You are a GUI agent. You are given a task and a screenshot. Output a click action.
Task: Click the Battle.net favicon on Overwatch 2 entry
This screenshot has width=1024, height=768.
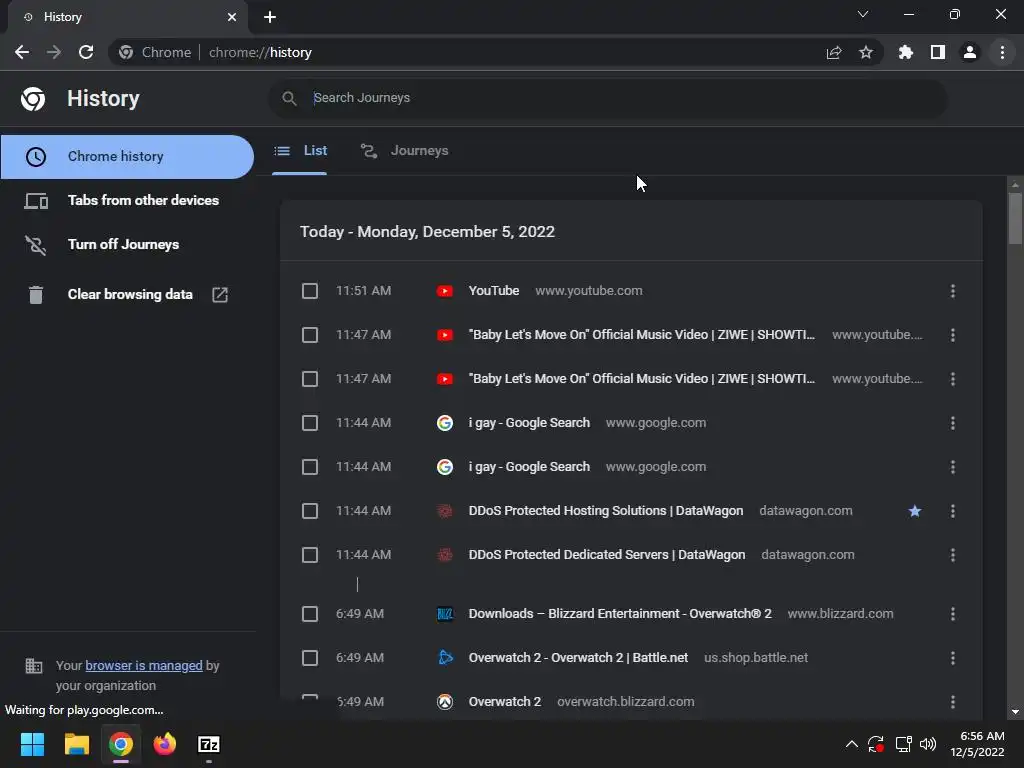[x=445, y=658]
